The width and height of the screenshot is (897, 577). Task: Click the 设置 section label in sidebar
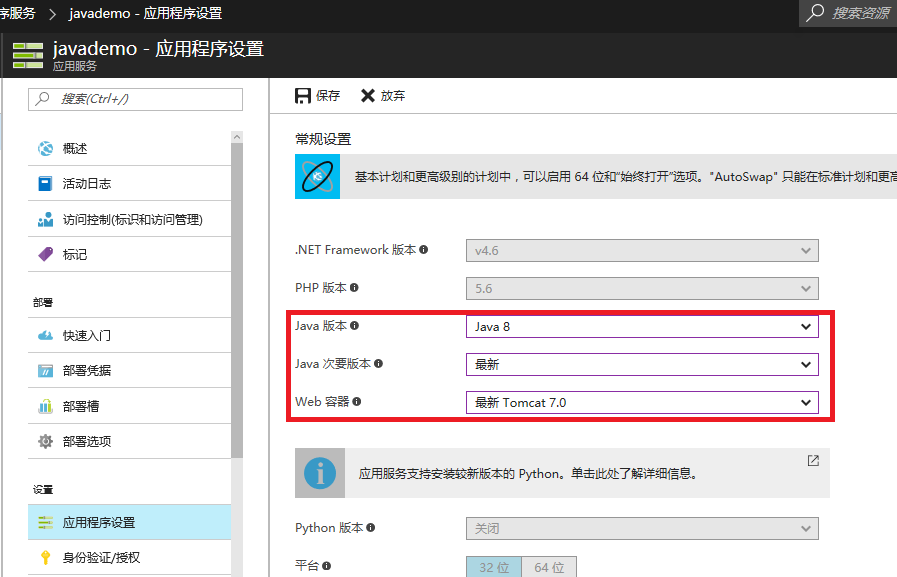pyautogui.click(x=42, y=490)
